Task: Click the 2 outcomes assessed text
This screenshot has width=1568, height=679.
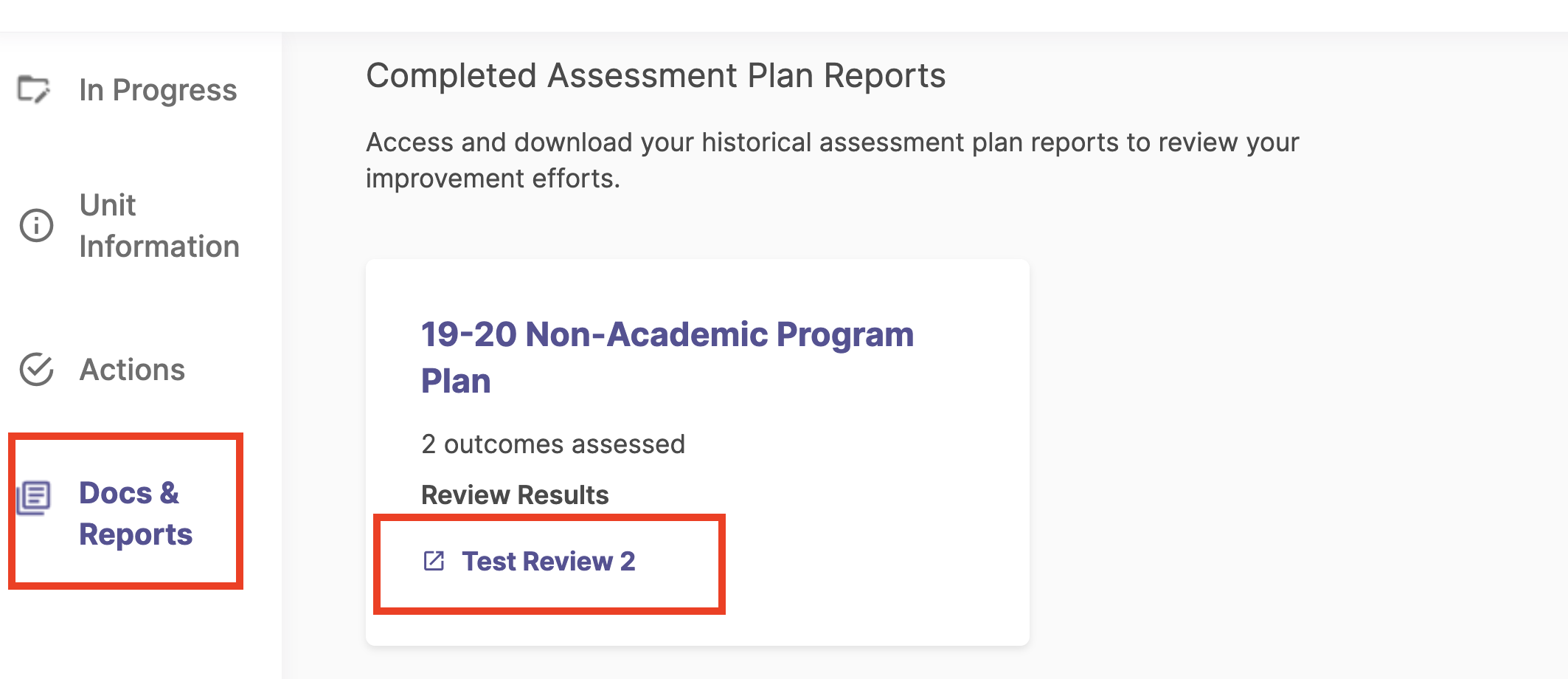Action: [x=552, y=444]
